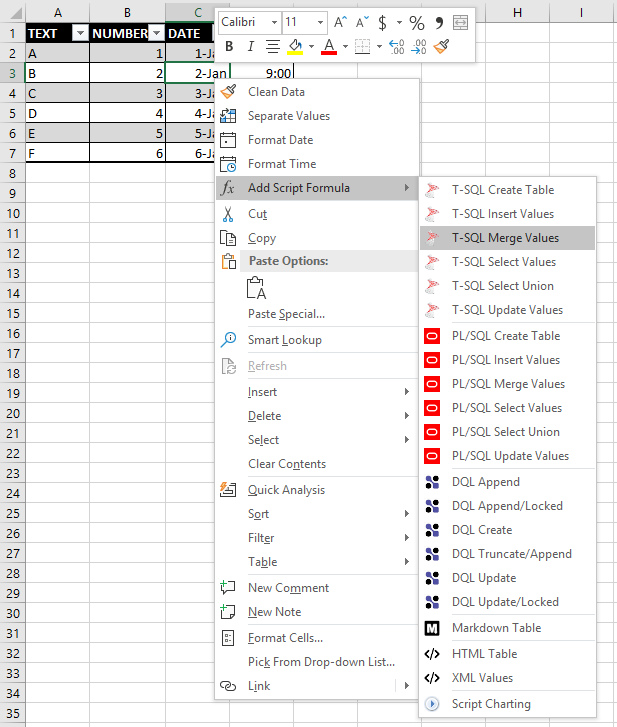Click DQL Append icon
This screenshot has width=617, height=727.
tap(432, 482)
